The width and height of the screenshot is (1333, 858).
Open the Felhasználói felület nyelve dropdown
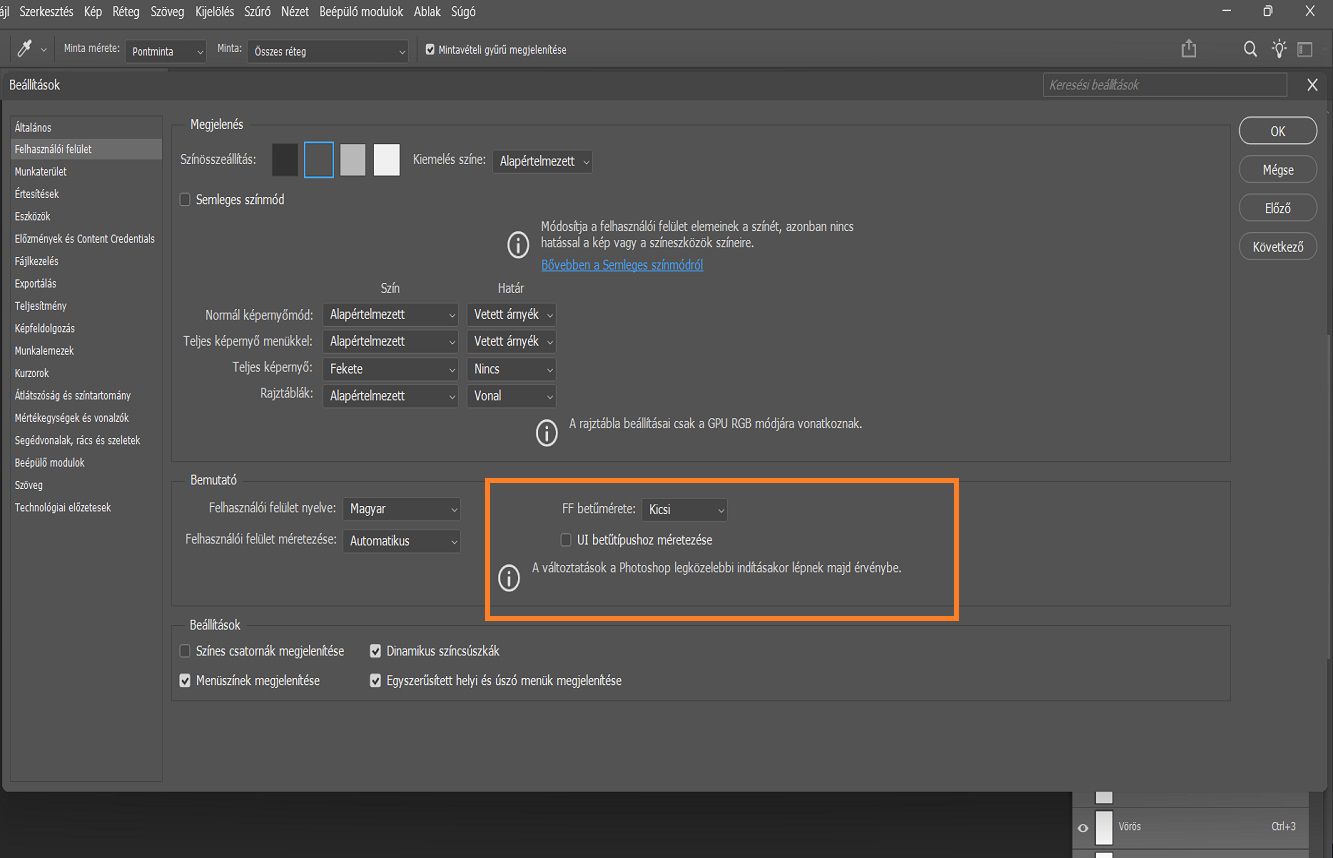click(x=401, y=509)
